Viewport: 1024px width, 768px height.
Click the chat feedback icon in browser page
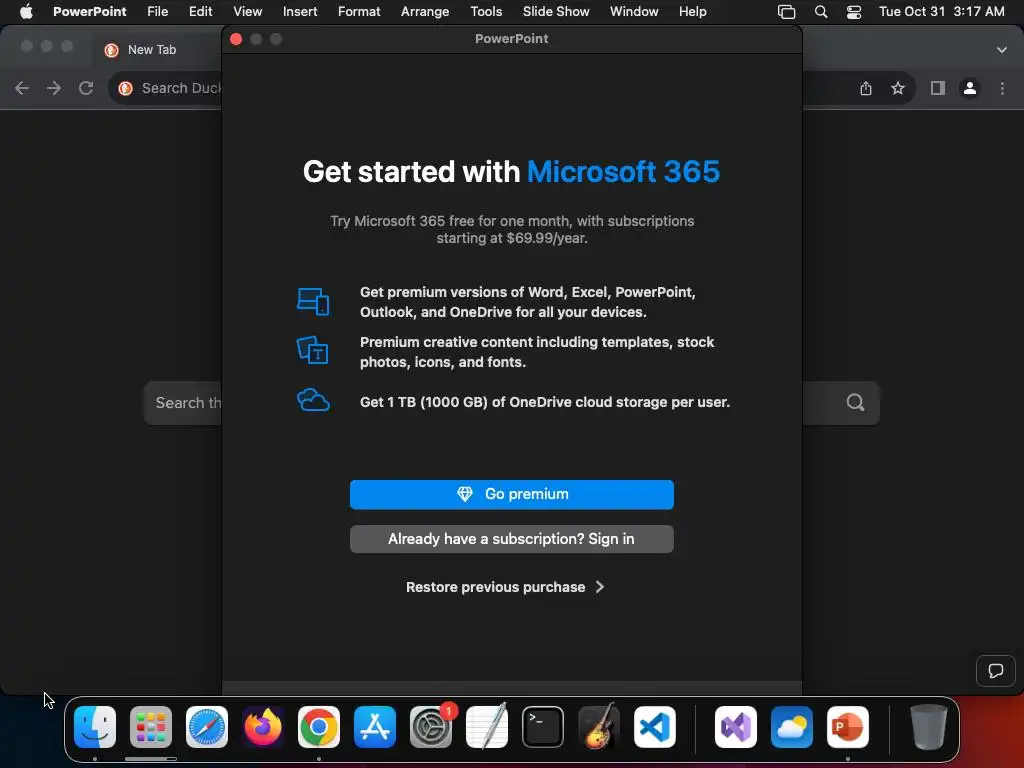995,671
